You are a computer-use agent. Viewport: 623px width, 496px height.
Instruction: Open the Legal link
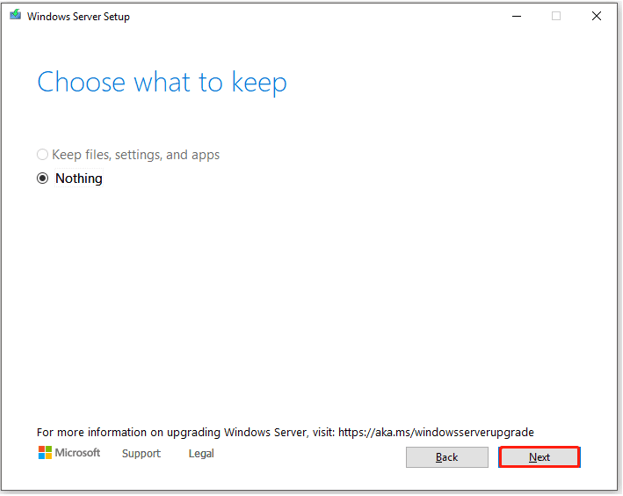tap(201, 453)
